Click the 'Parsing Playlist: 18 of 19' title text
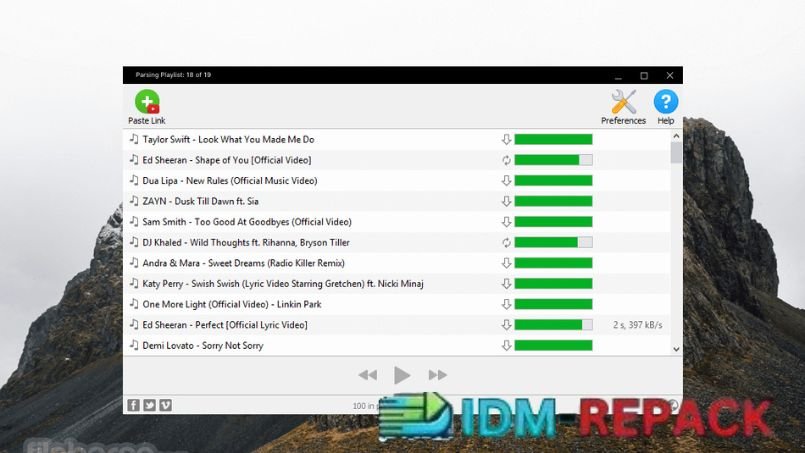This screenshot has height=453, width=805. pos(173,75)
